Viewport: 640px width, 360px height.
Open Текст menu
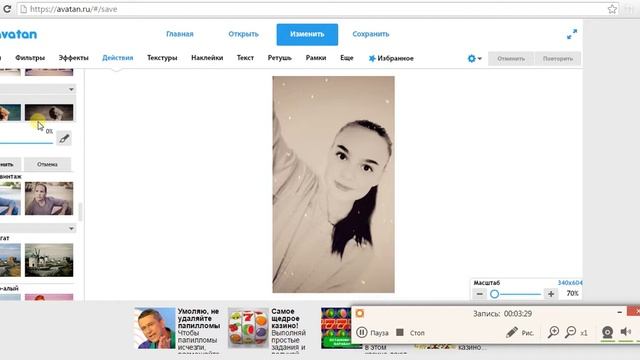245,58
